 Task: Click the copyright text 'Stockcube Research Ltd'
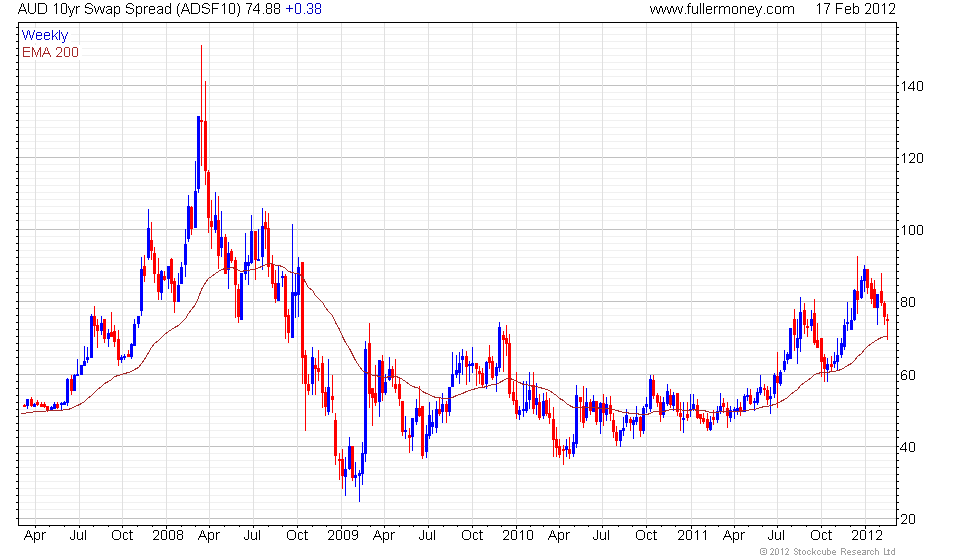pos(844,552)
